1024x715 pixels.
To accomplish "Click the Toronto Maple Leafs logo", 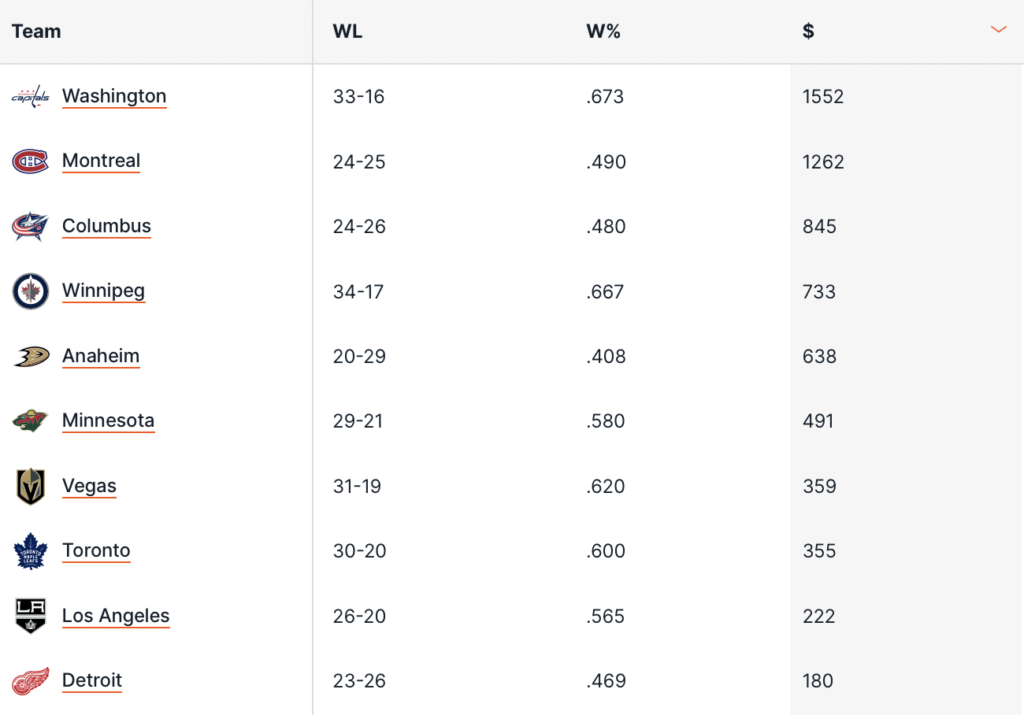I will click(30, 551).
